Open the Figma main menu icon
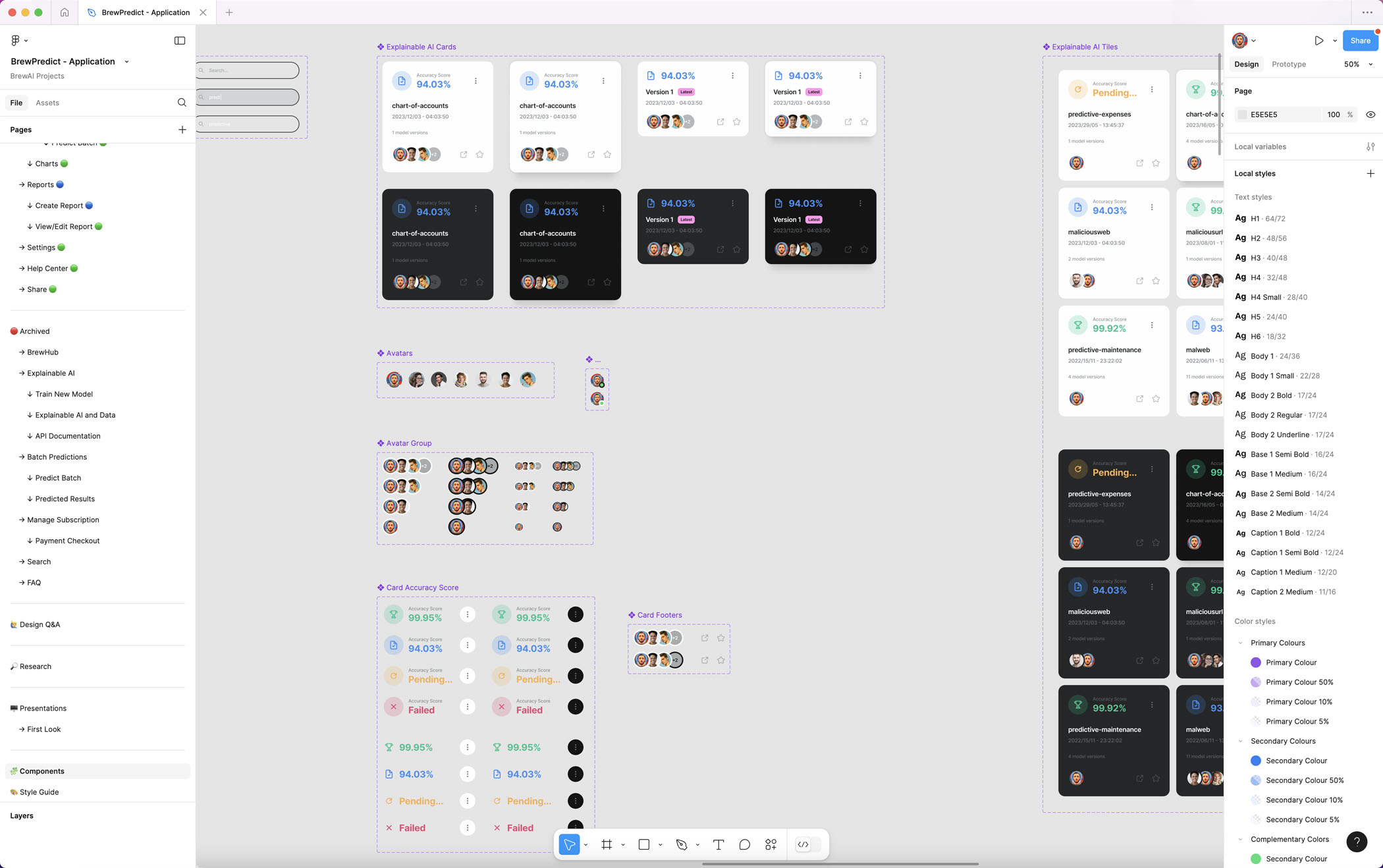 point(15,40)
